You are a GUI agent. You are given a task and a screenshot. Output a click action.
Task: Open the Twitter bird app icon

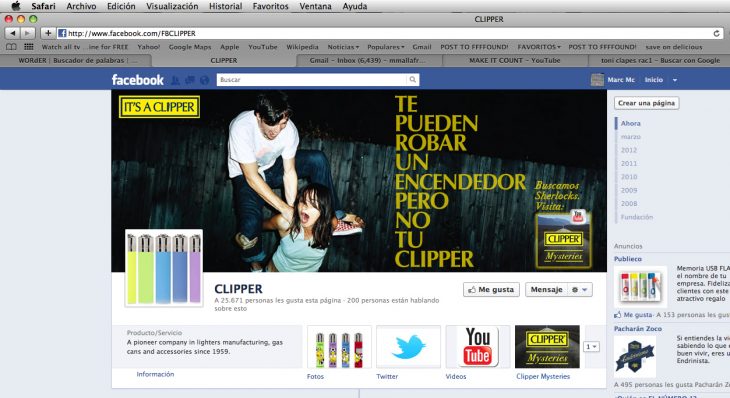point(408,347)
